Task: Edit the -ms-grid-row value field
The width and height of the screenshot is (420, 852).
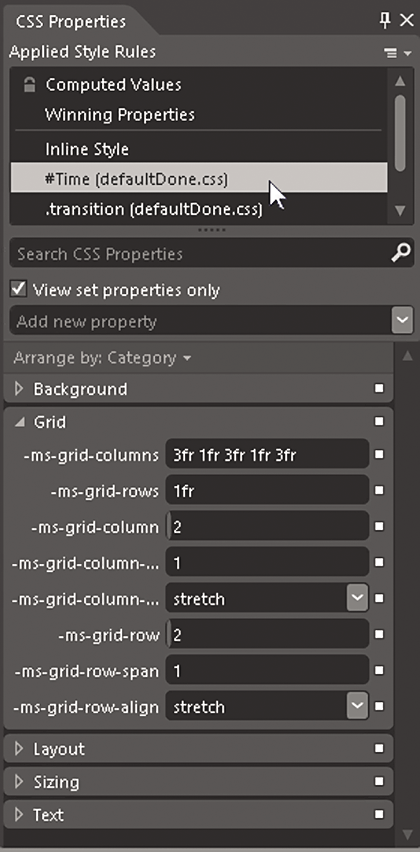Action: pos(267,634)
